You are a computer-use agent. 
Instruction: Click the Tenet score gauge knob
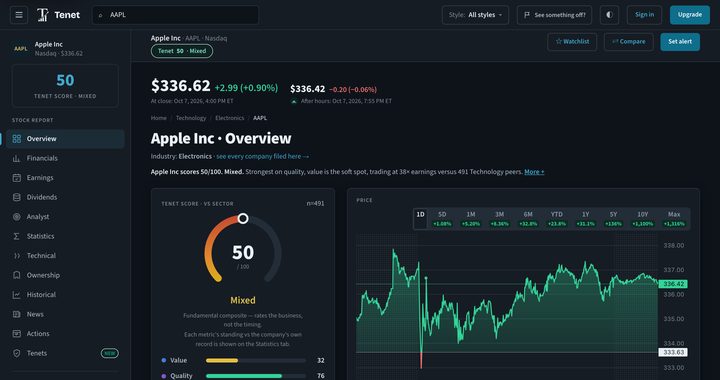(x=243, y=218)
